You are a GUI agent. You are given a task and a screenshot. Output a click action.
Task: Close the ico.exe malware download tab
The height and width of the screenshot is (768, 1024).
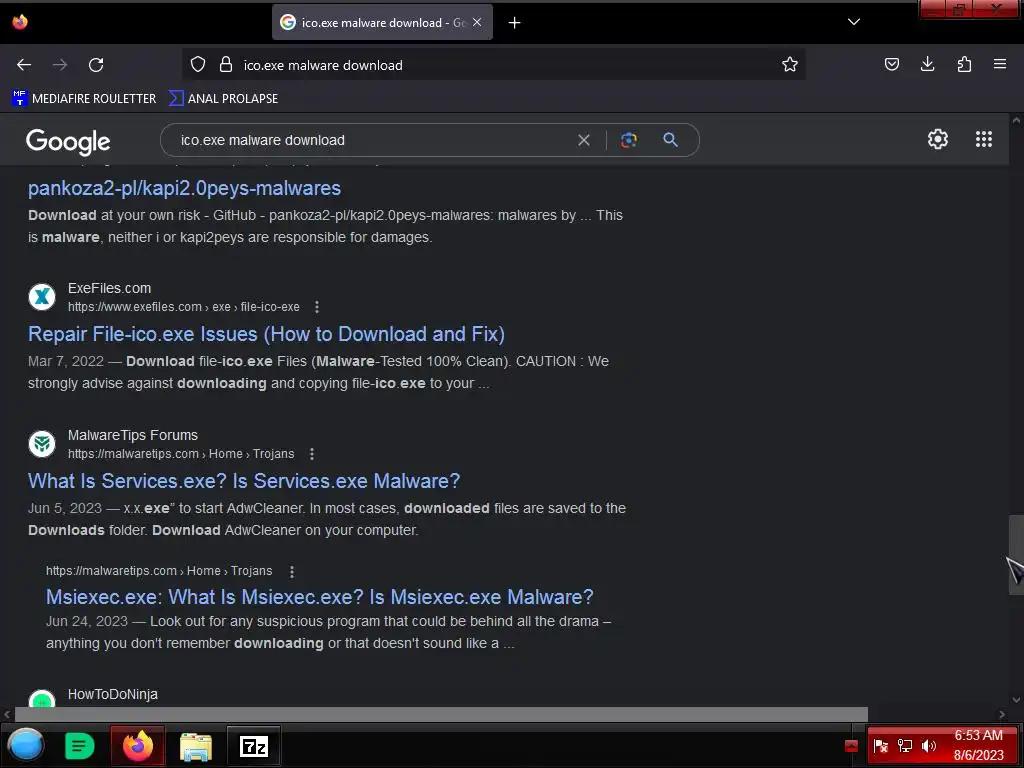(x=477, y=22)
